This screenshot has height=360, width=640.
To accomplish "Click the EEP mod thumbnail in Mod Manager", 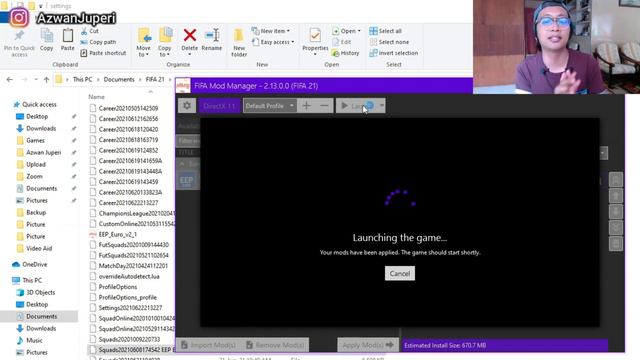I will pos(187,181).
